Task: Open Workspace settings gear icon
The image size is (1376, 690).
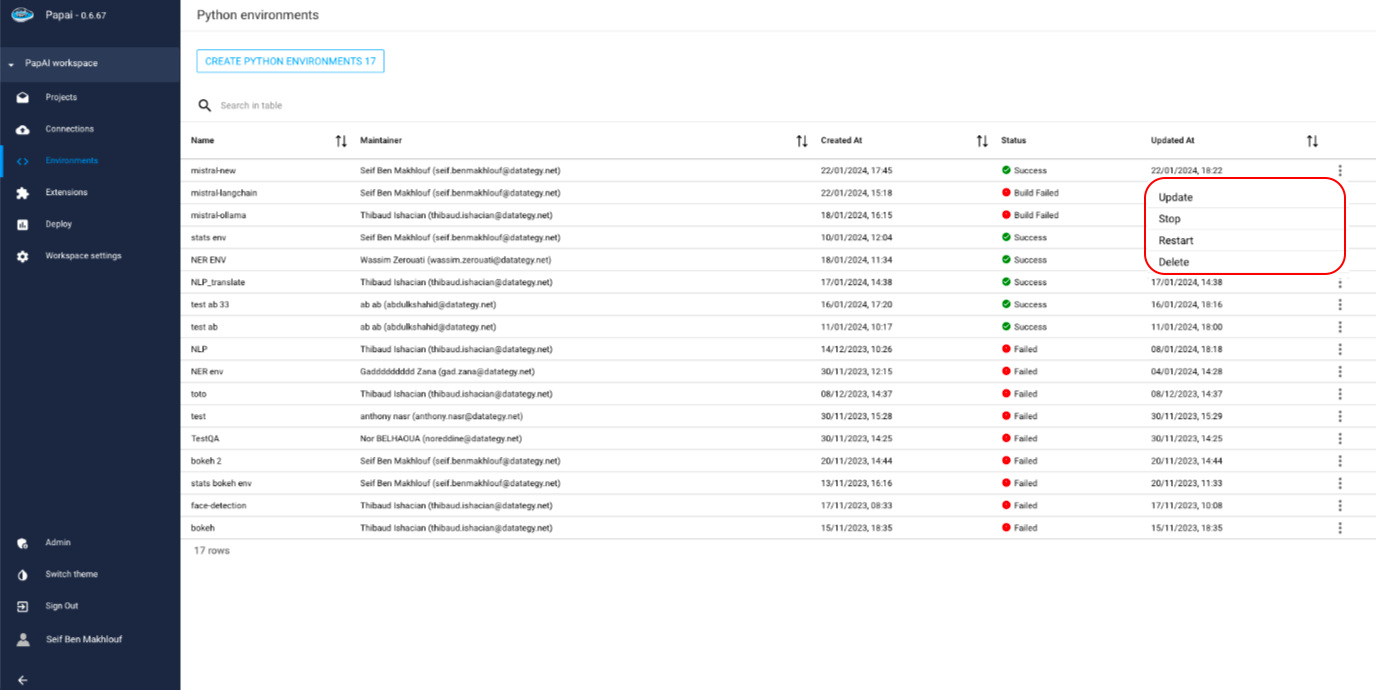Action: (x=23, y=257)
